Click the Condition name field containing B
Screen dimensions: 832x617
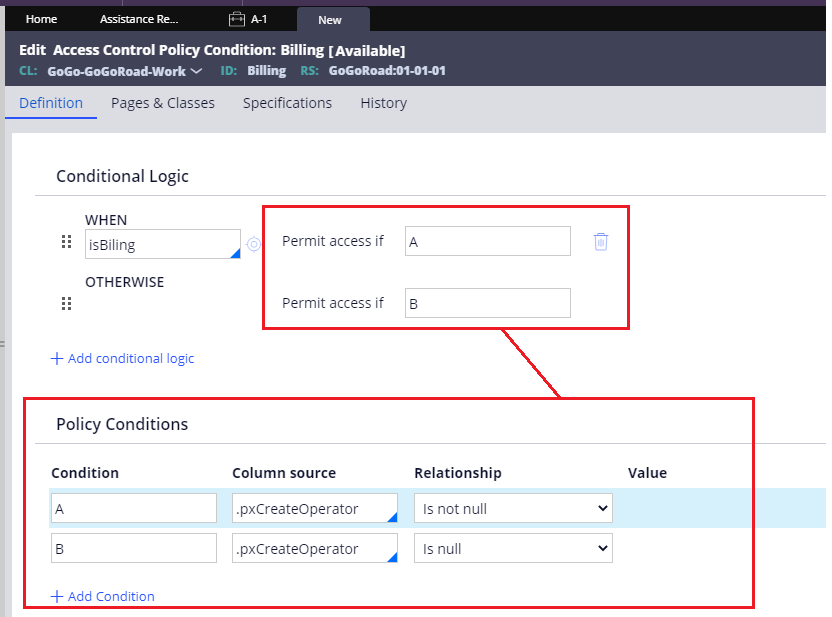coord(133,548)
